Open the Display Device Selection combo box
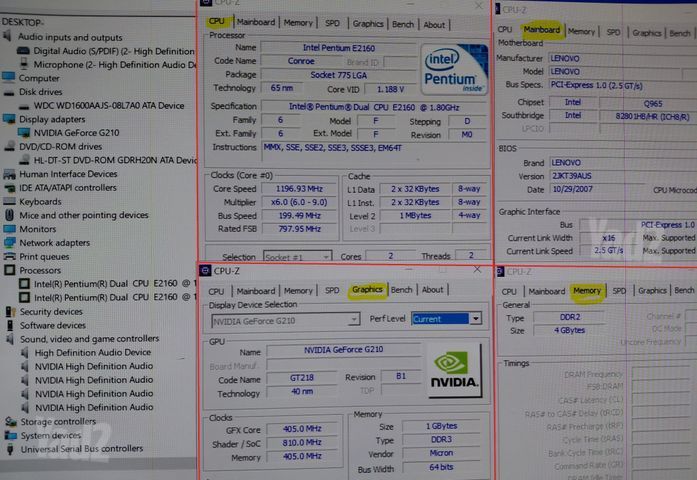Screen dimensions: 697x480 coord(285,320)
